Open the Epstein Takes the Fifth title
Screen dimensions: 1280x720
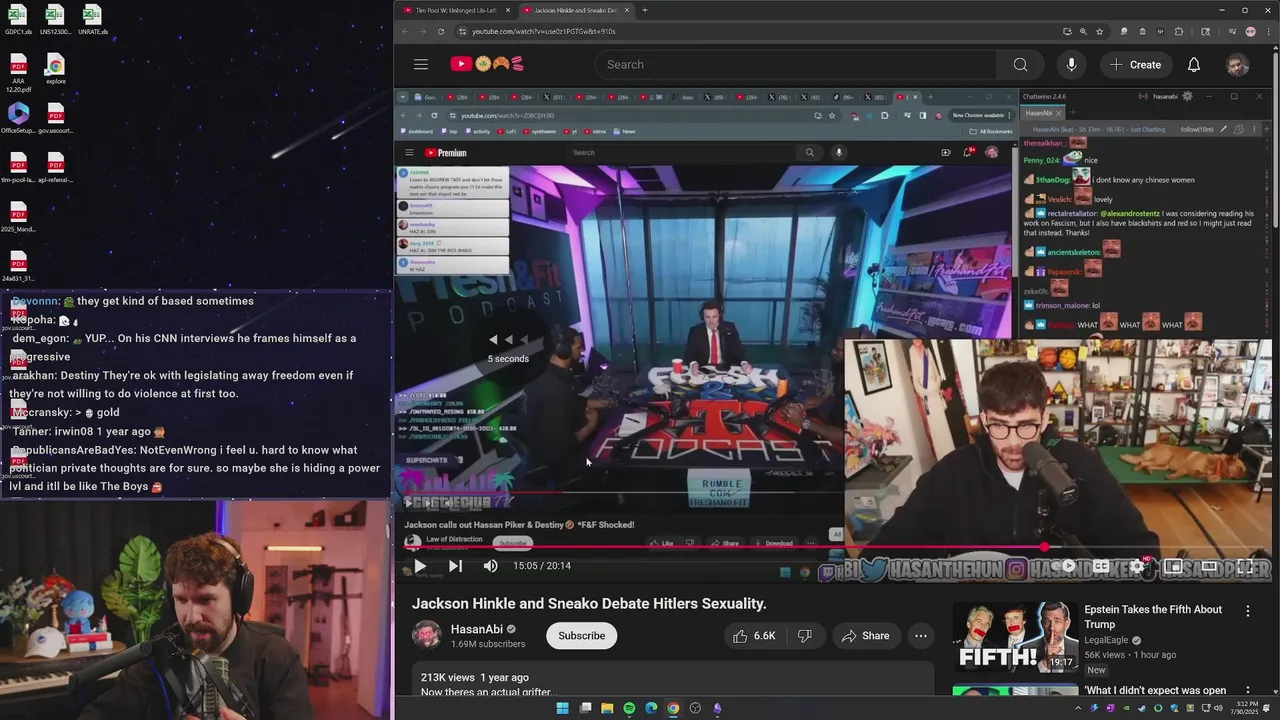tap(1153, 617)
